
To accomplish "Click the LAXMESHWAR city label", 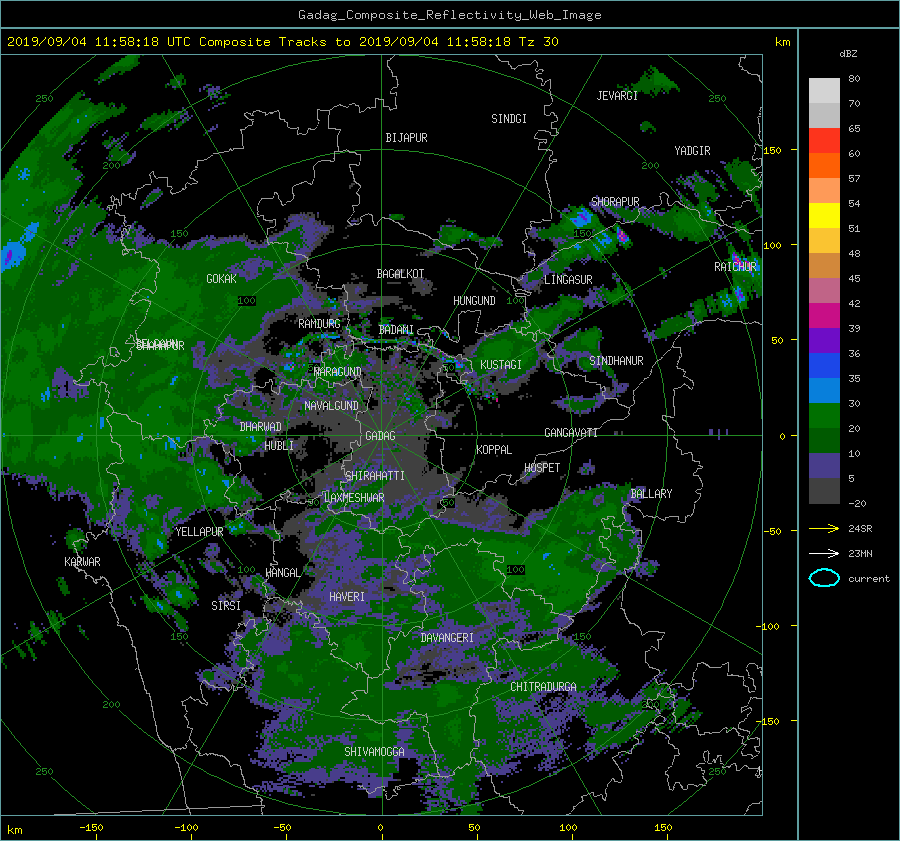I will pos(354,498).
